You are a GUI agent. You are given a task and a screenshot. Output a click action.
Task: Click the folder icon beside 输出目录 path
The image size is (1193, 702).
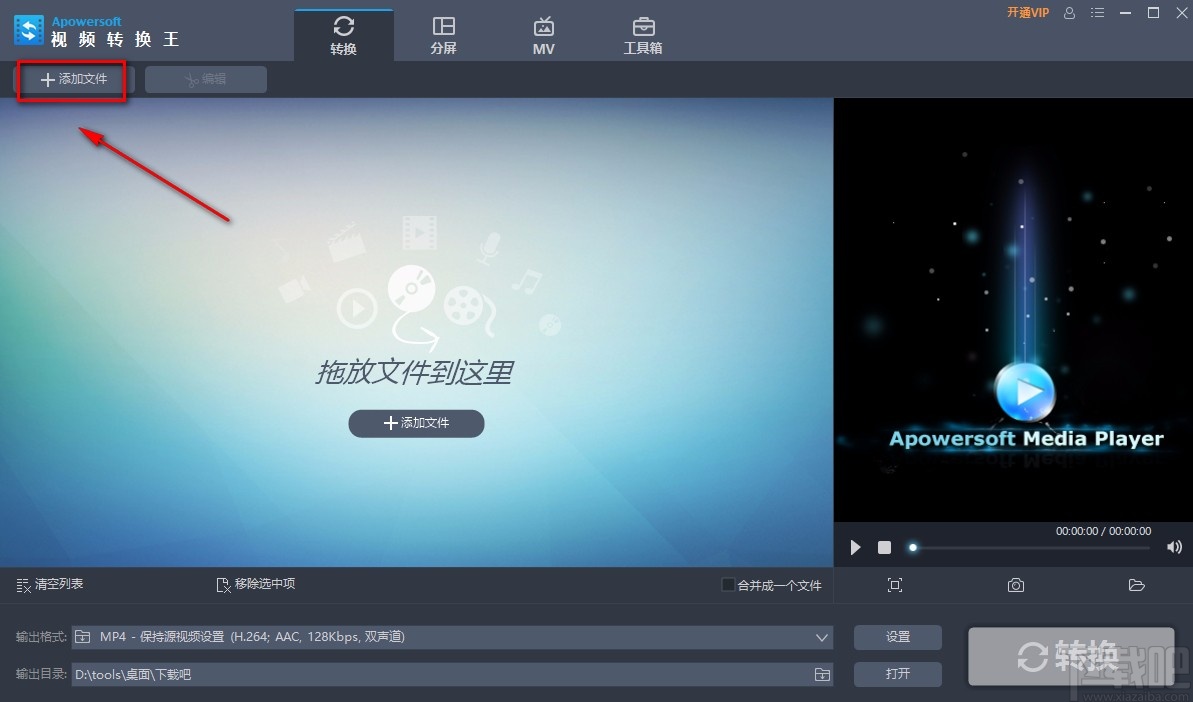tap(822, 674)
